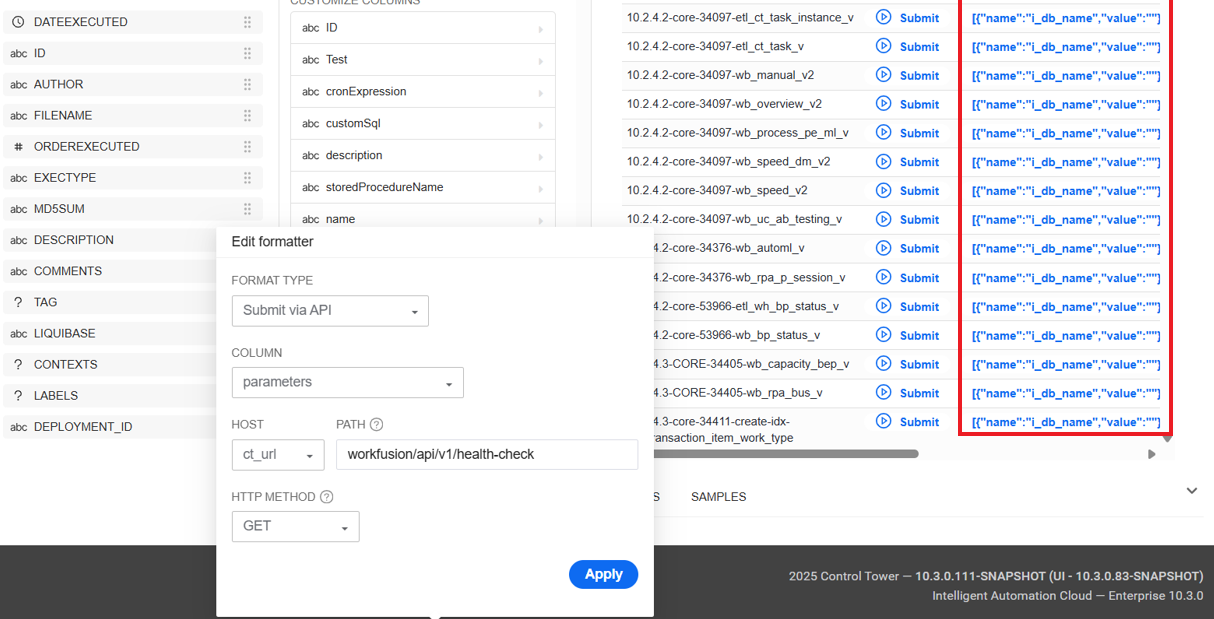This screenshot has height=619, width=1214.
Task: Select the name column in Customize Columns
Action: (423, 218)
